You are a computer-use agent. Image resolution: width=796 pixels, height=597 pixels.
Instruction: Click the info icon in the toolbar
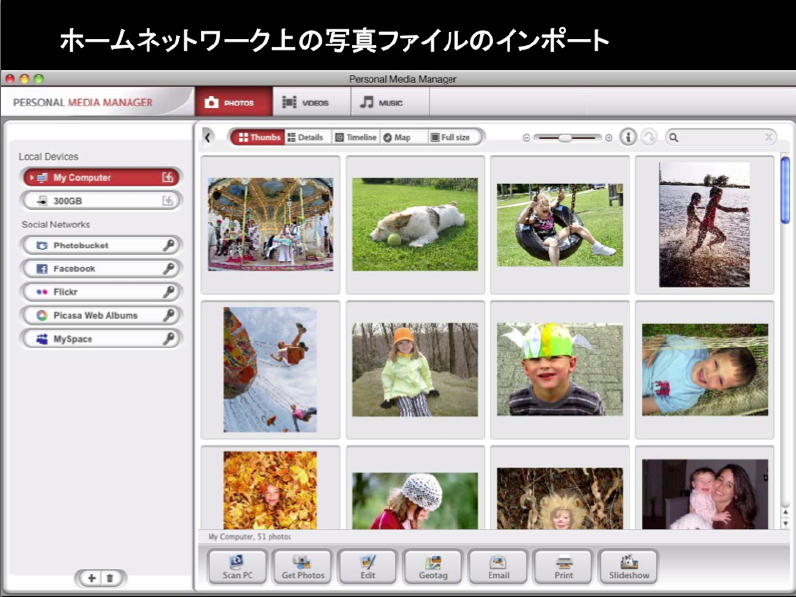coord(629,137)
